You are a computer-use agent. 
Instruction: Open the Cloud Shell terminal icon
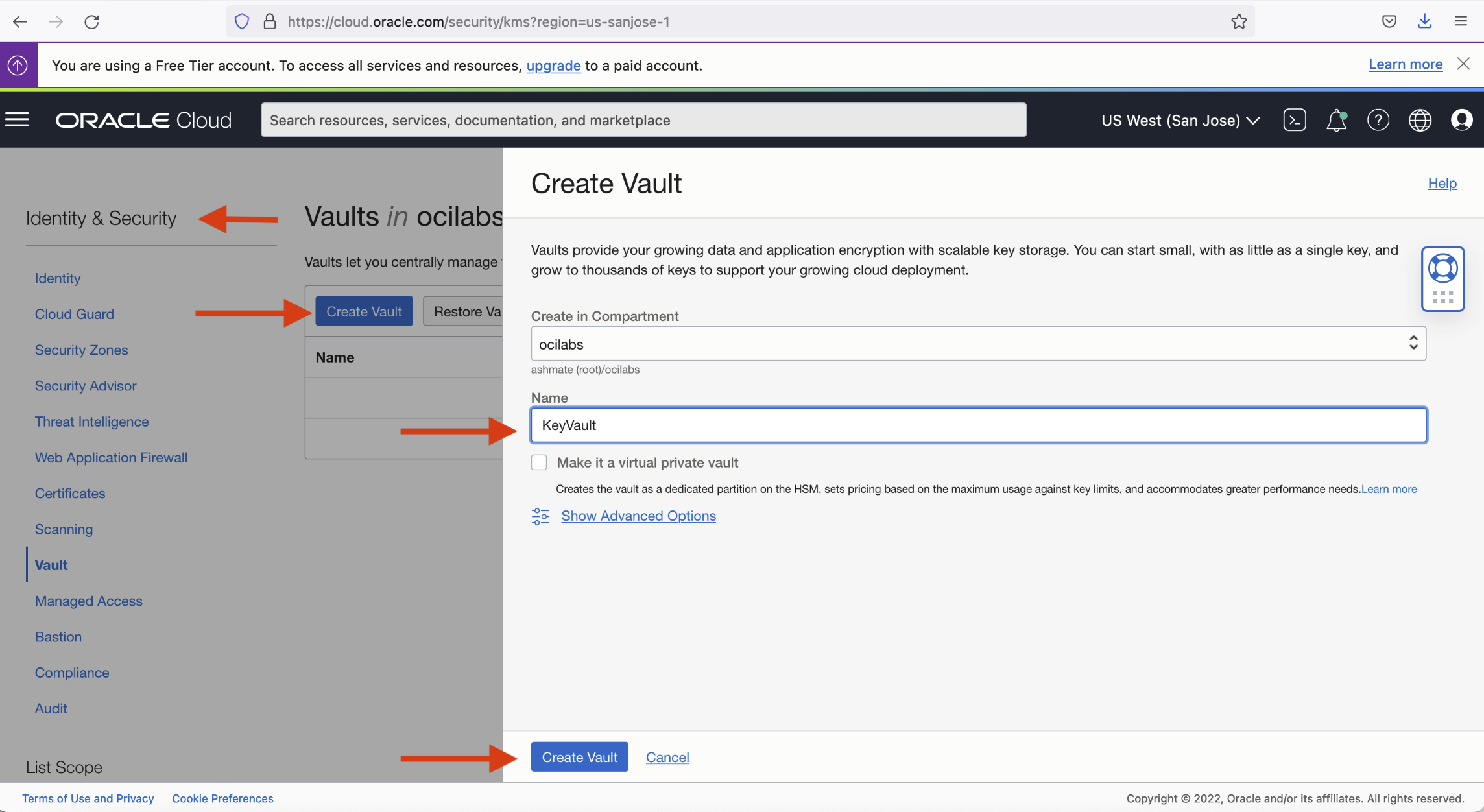pos(1295,119)
